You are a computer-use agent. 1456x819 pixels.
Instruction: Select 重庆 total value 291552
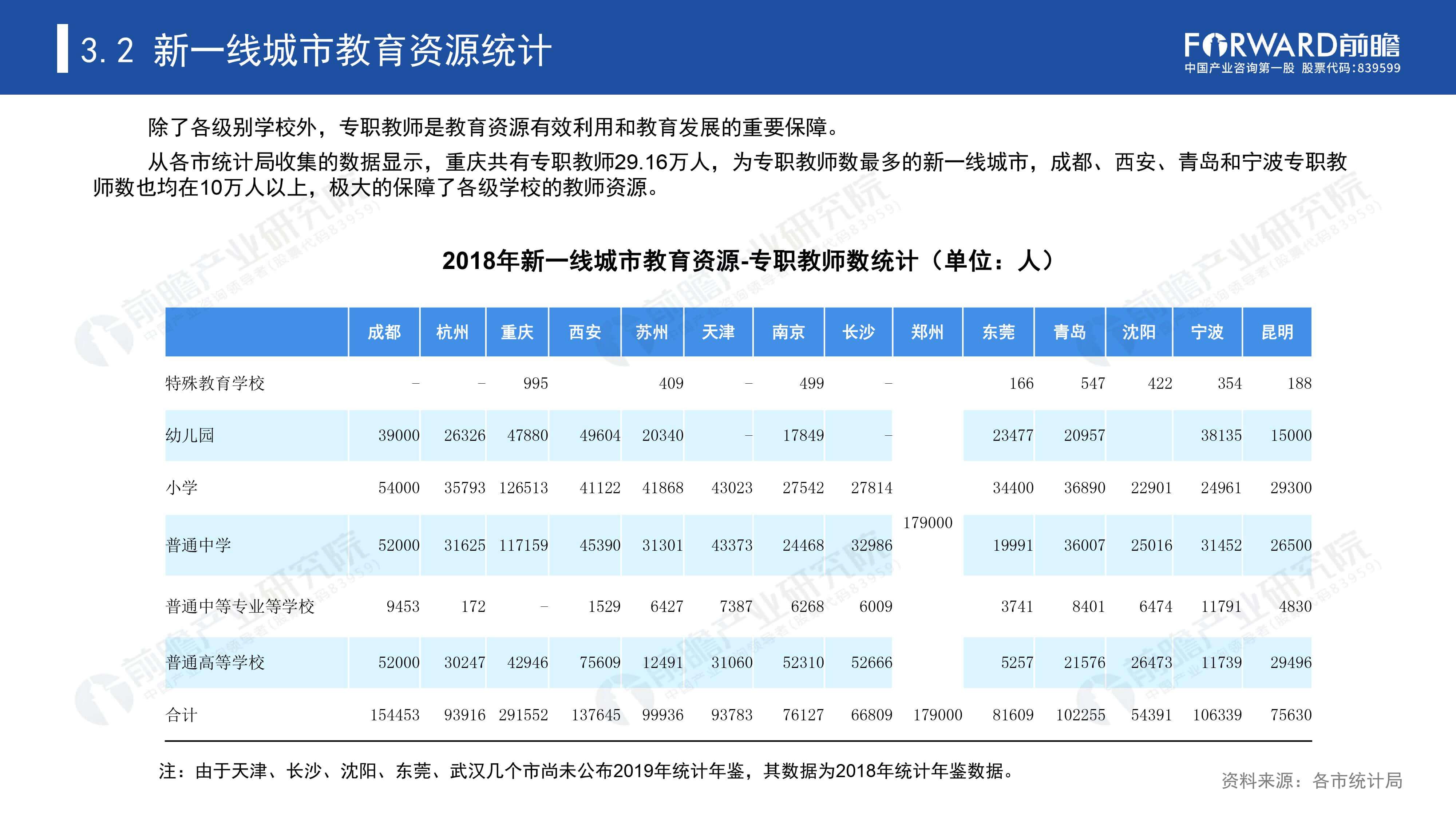(x=523, y=715)
